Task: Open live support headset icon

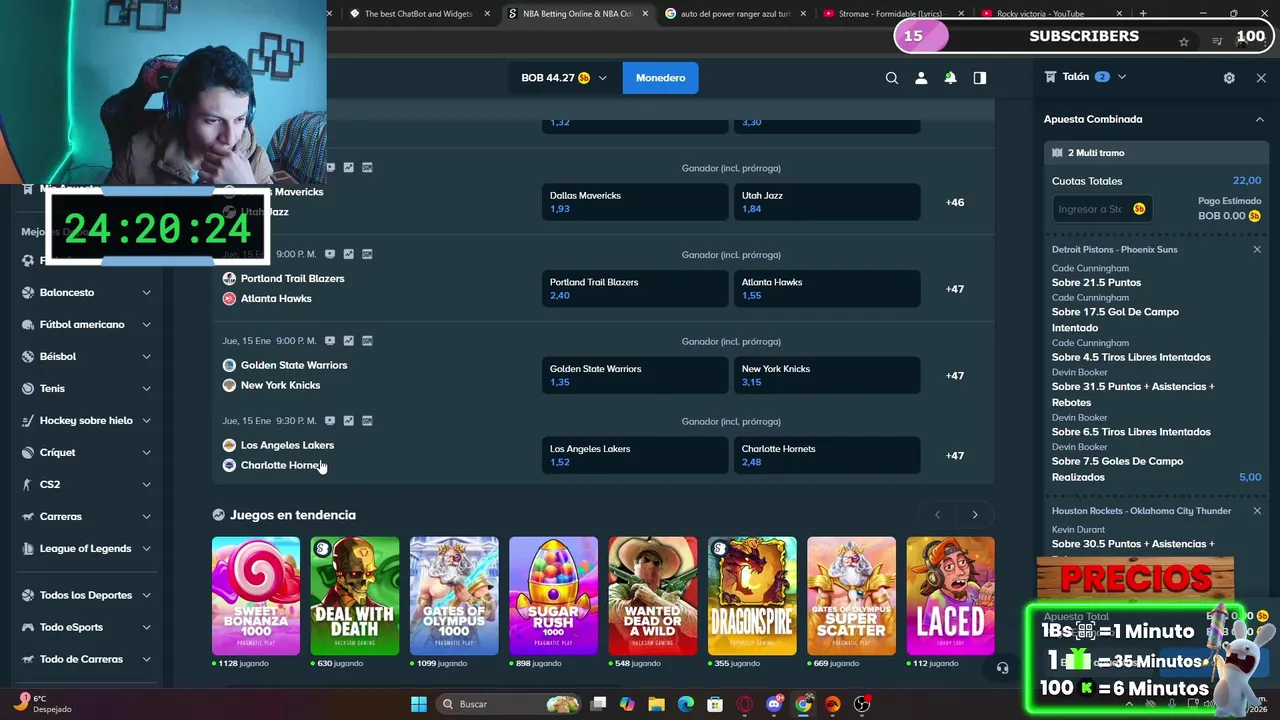Action: point(1002,668)
